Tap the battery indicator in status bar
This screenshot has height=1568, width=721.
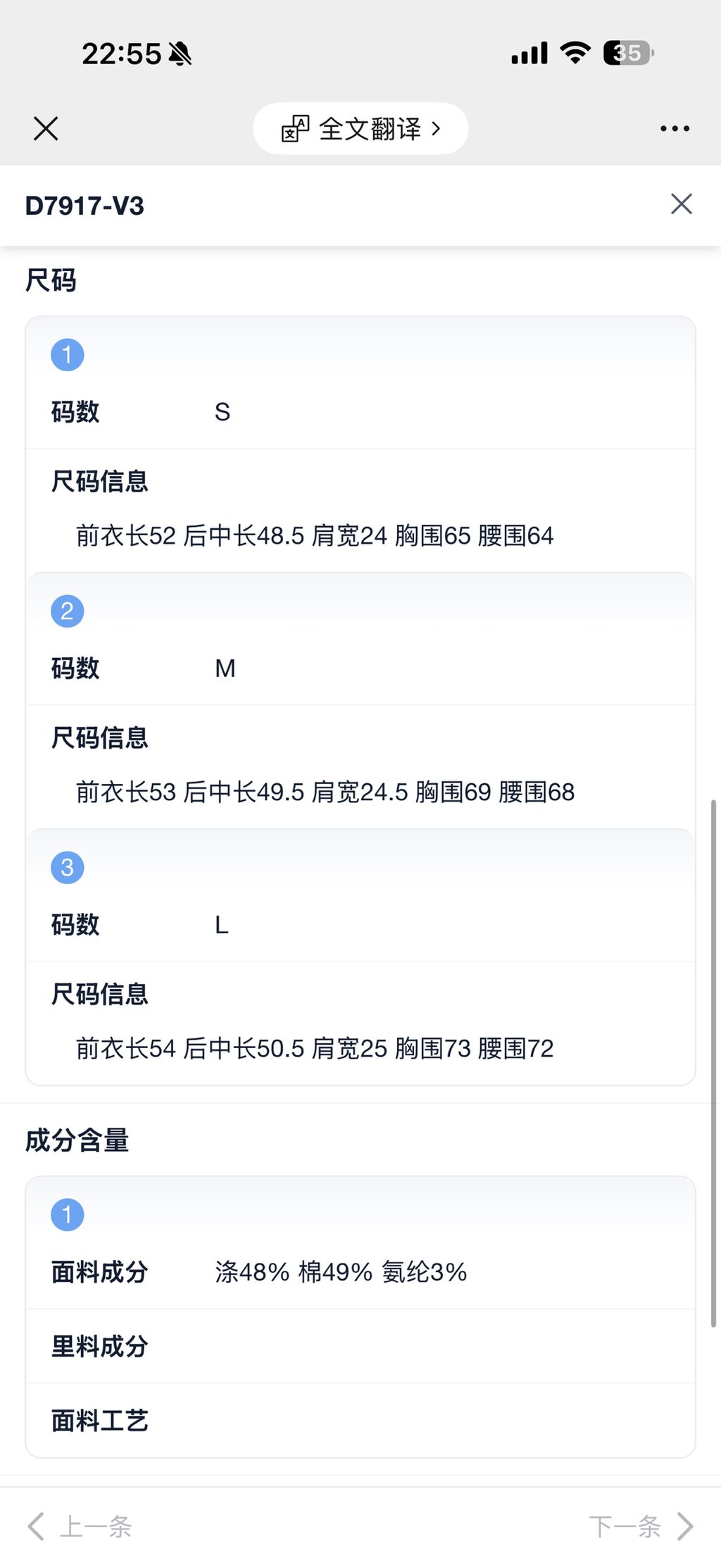point(628,54)
